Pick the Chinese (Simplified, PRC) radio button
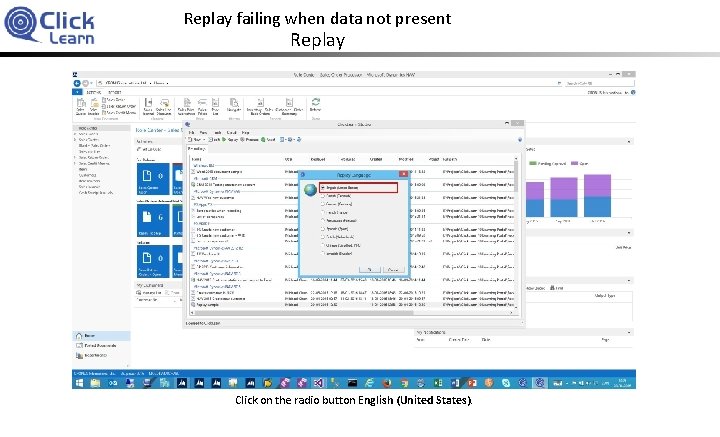Viewport: 720px width, 437px height. tap(323, 245)
